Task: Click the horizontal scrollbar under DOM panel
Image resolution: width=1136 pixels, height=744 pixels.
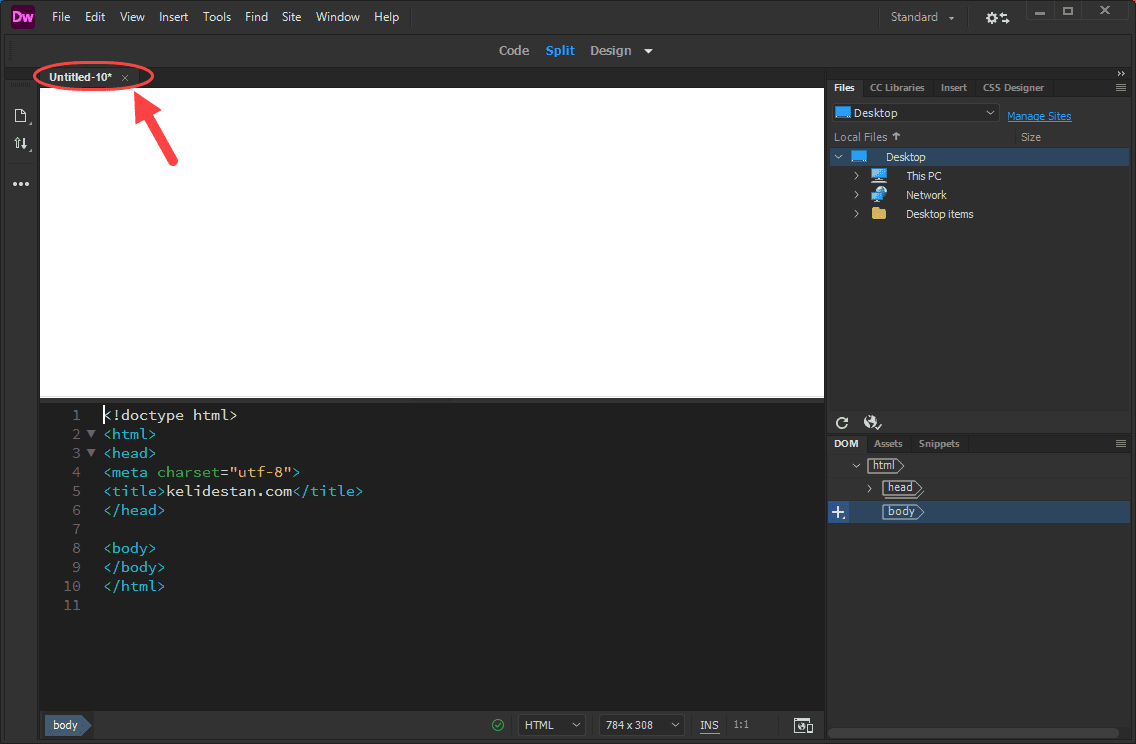Action: pyautogui.click(x=974, y=733)
